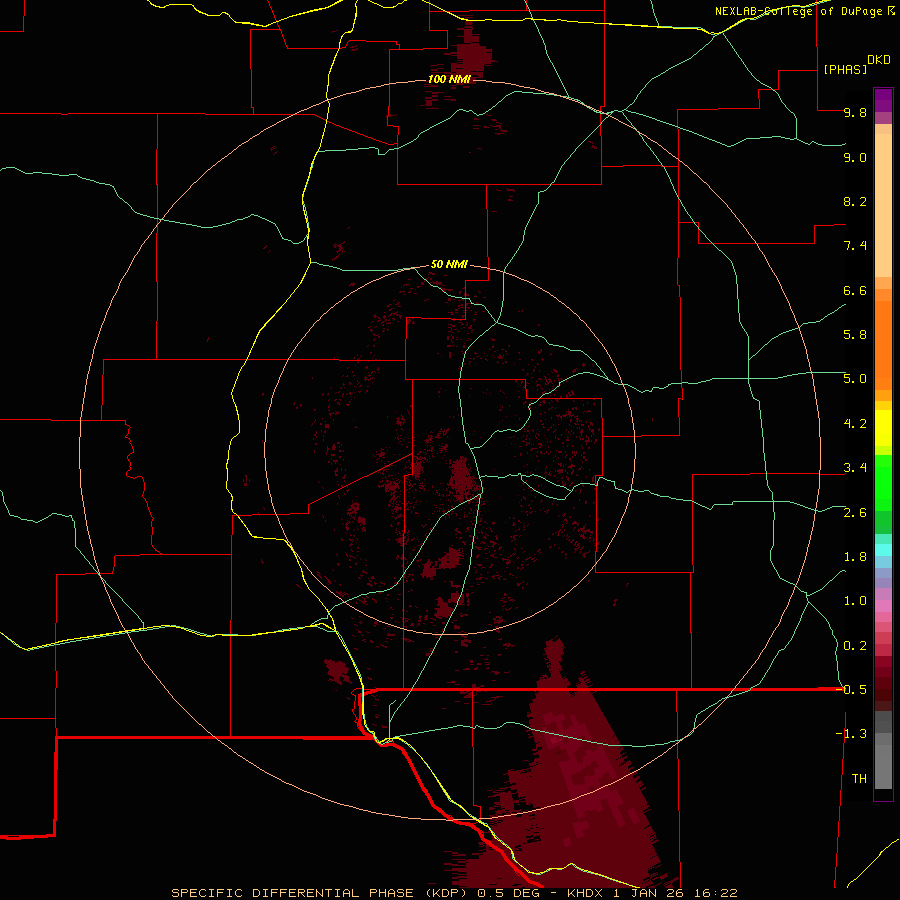Click the 5.0 scale value
This screenshot has height=900, width=900.
tap(855, 379)
